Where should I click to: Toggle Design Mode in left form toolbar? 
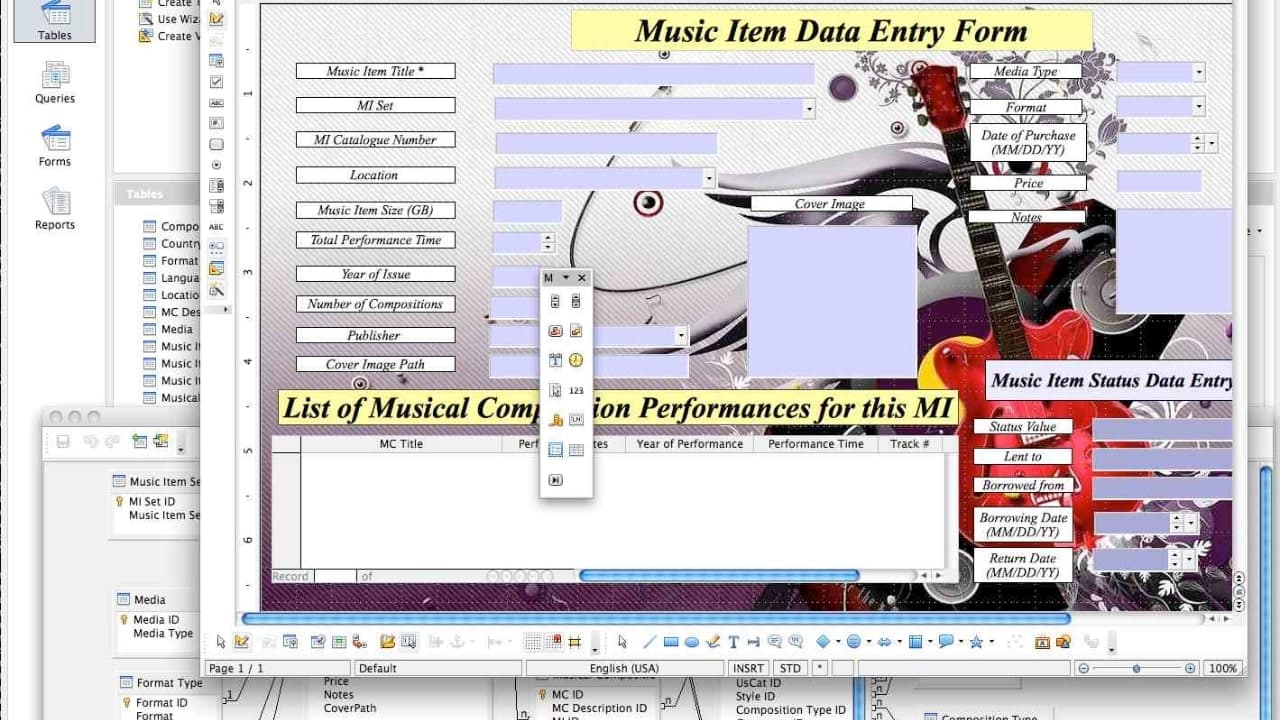pyautogui.click(x=216, y=19)
